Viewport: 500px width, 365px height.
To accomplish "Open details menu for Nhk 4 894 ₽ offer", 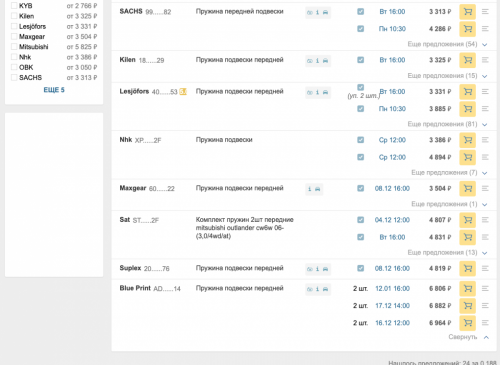I will (485, 157).
